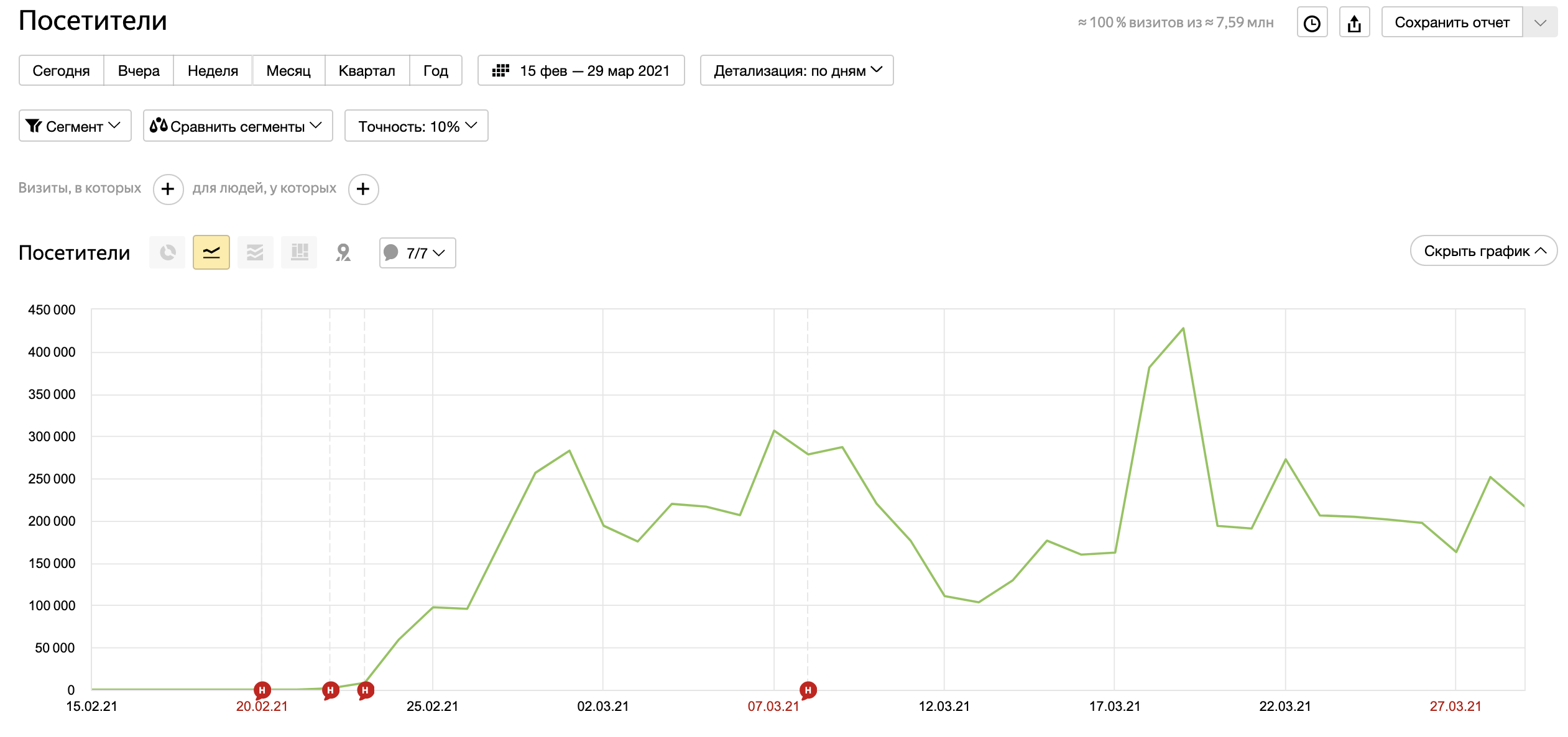
Task: Select the Вчера period tab
Action: point(139,71)
